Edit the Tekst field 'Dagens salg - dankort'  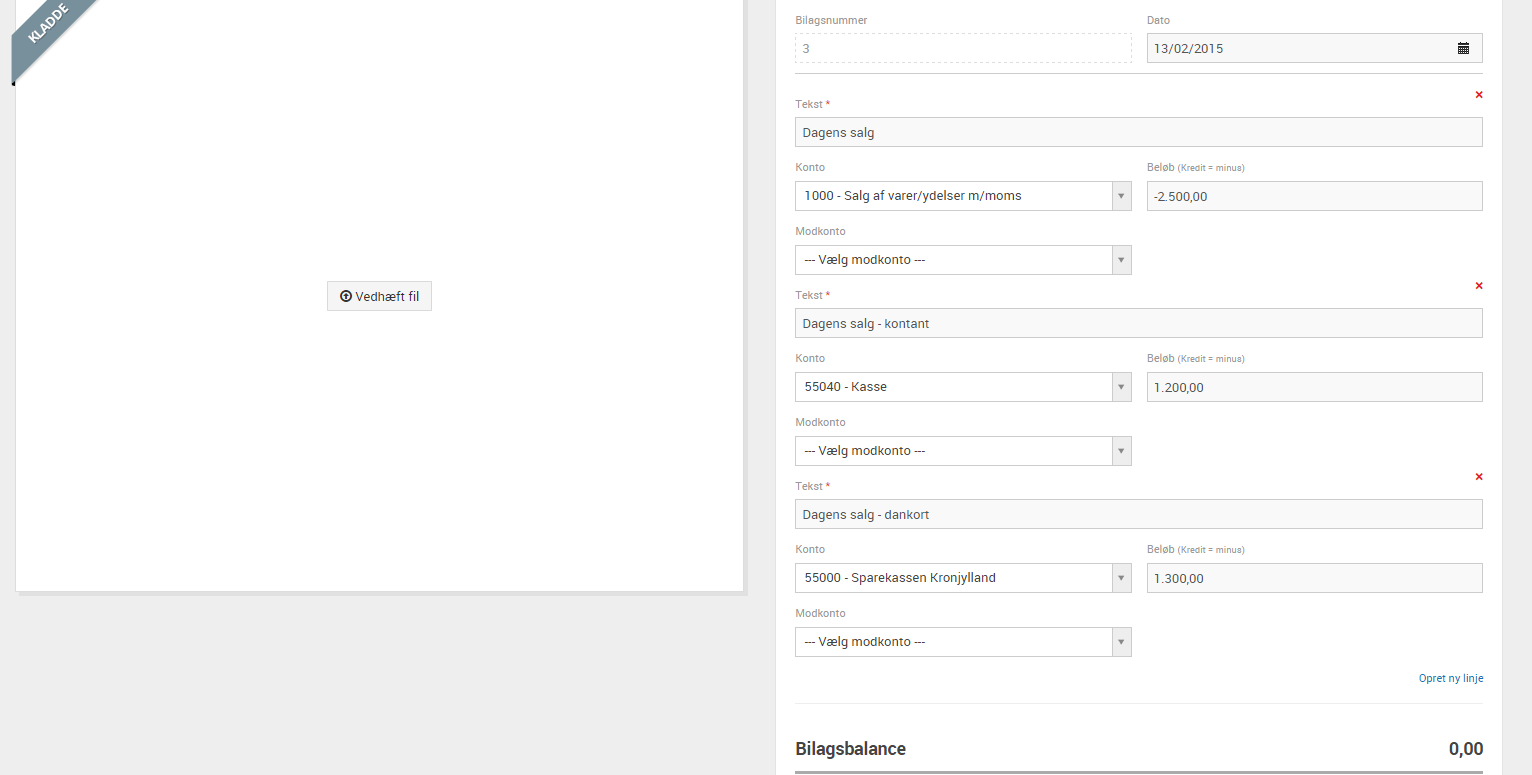tap(1138, 514)
